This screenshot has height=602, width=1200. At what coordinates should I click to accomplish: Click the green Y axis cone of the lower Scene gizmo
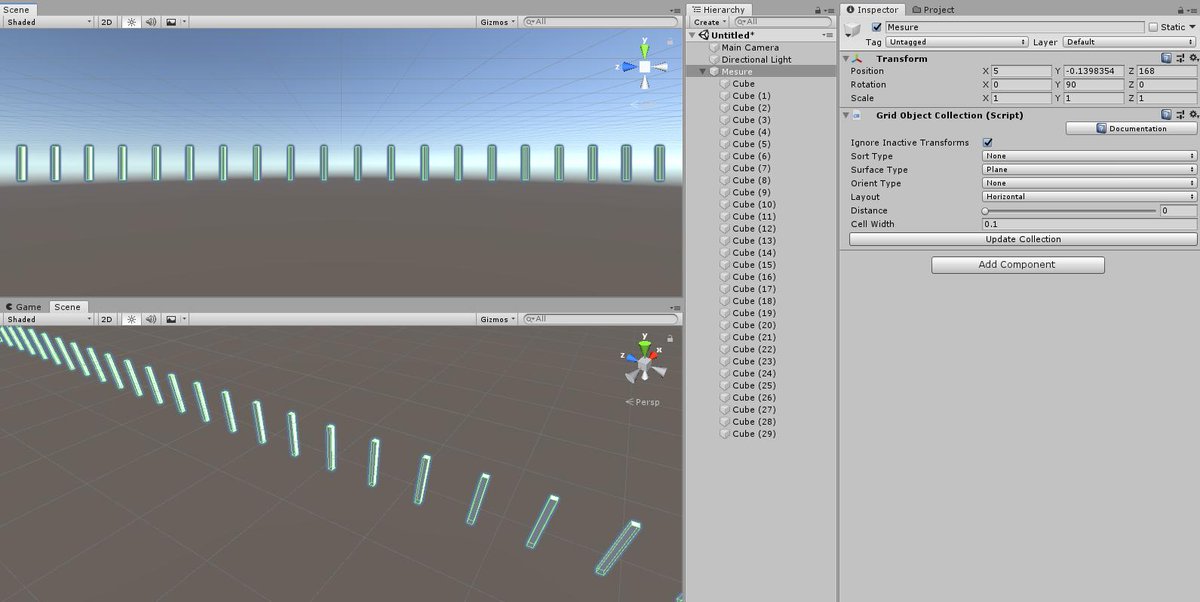(645, 349)
